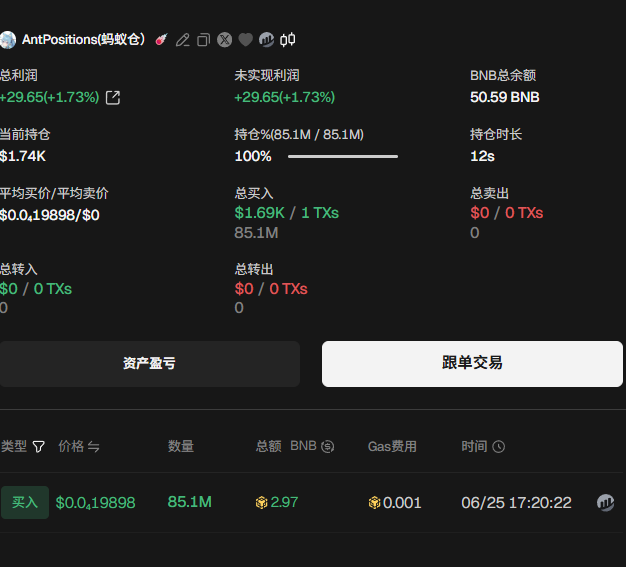This screenshot has width=626, height=567.
Task: Click the 价格 column header
Action: click(71, 446)
